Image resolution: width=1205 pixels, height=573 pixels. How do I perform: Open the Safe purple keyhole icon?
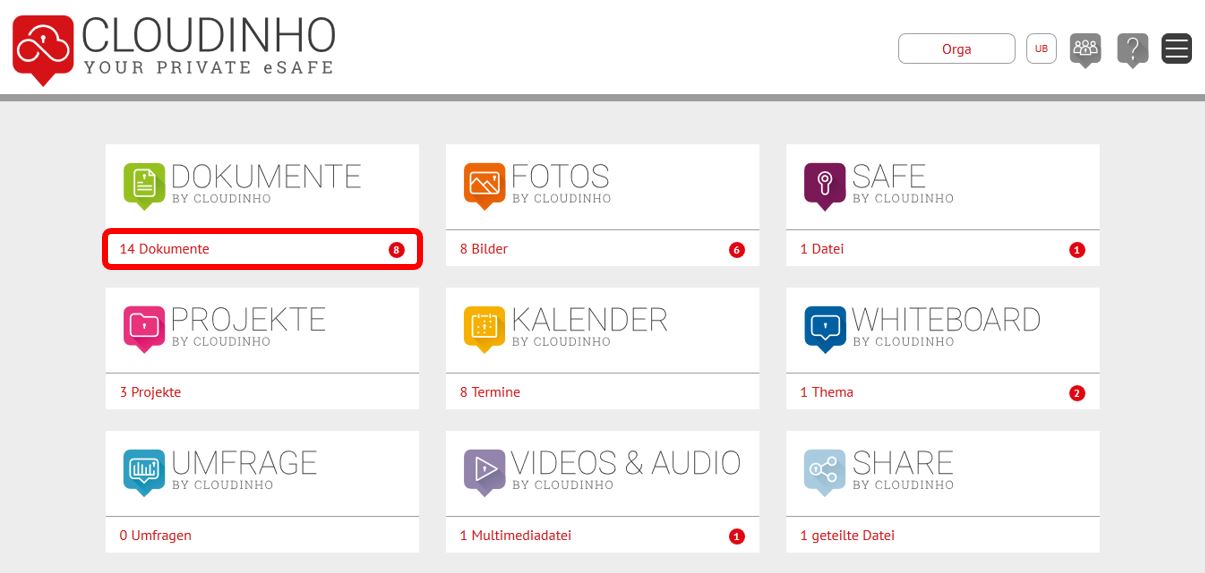pos(825,186)
